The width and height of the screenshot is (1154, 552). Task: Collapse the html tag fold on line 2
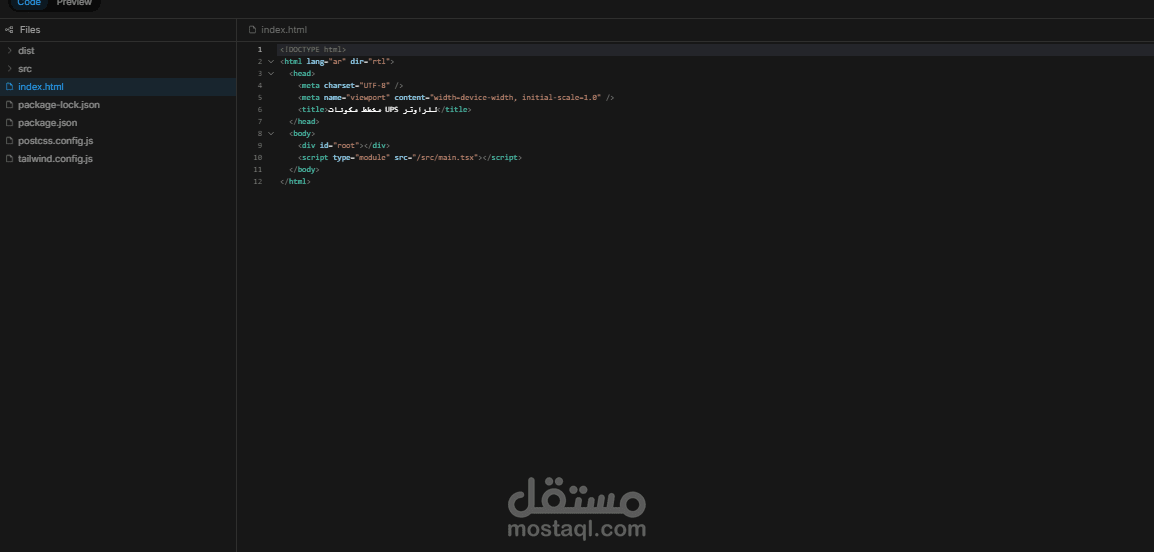(271, 62)
